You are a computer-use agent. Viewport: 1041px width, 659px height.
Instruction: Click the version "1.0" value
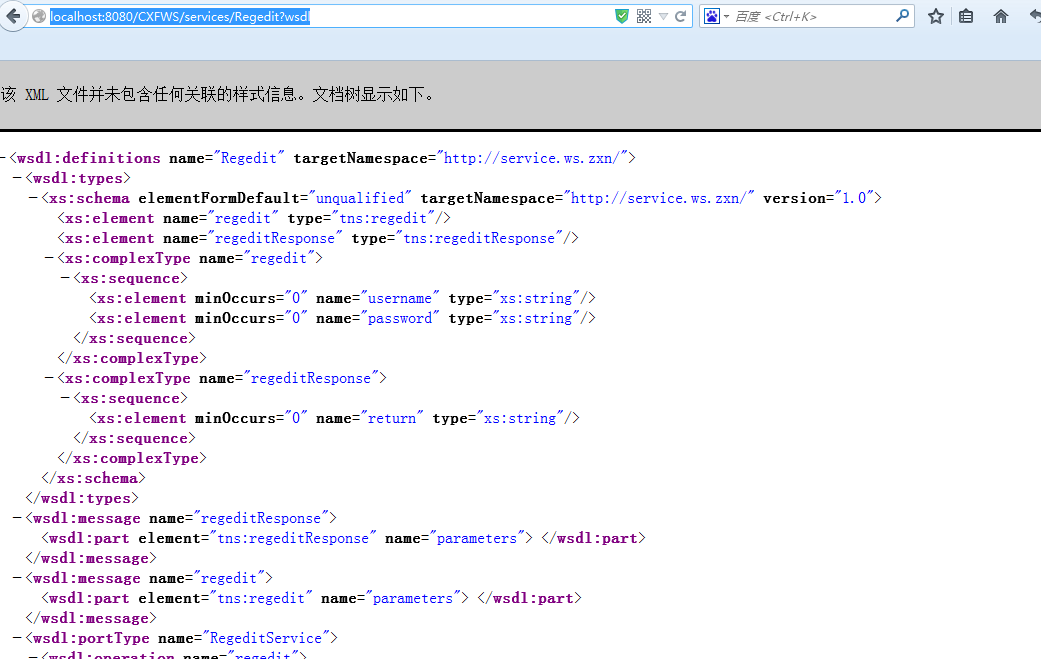pos(854,198)
